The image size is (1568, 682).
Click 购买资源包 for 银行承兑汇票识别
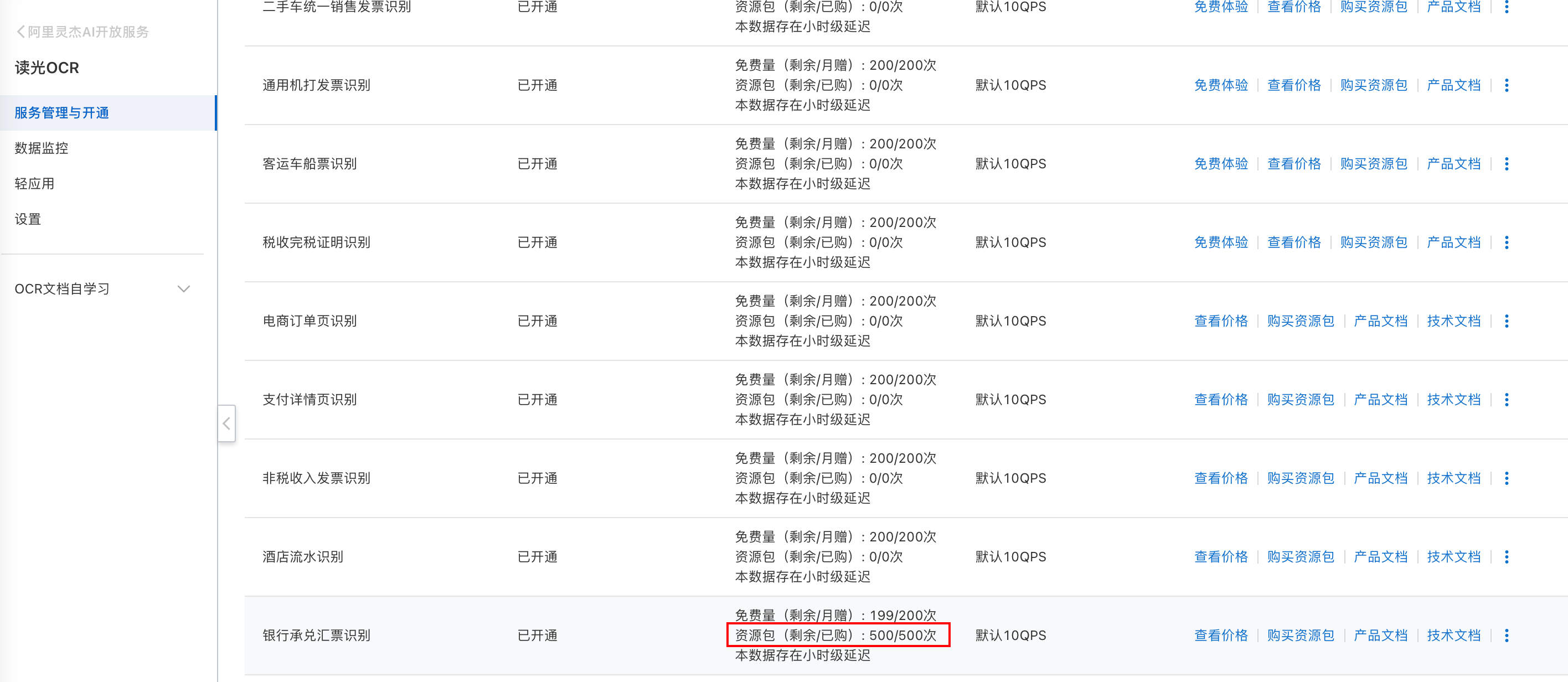point(1300,634)
